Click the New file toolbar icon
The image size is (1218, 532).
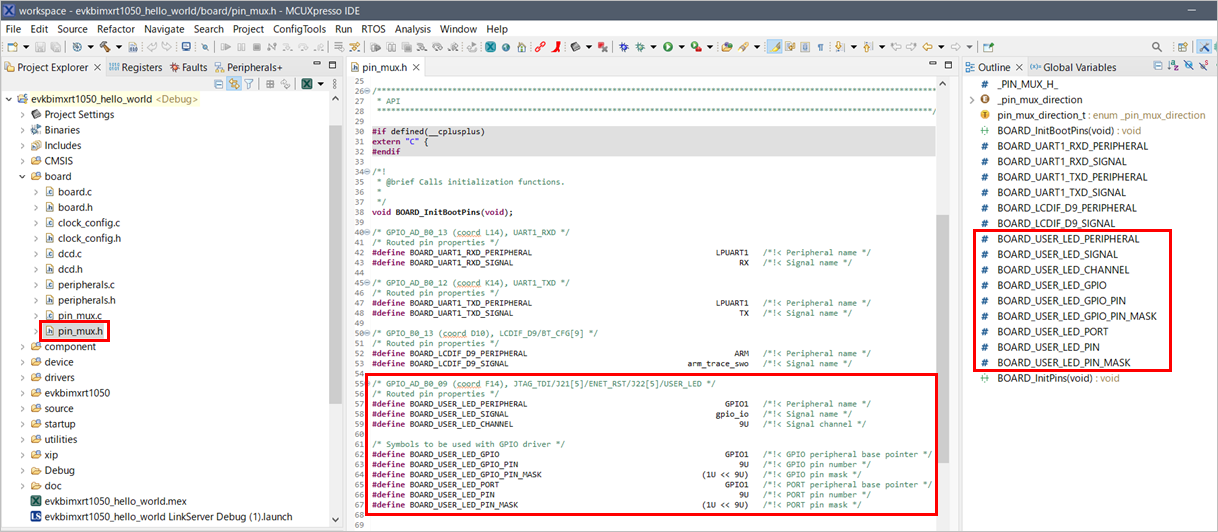12,46
